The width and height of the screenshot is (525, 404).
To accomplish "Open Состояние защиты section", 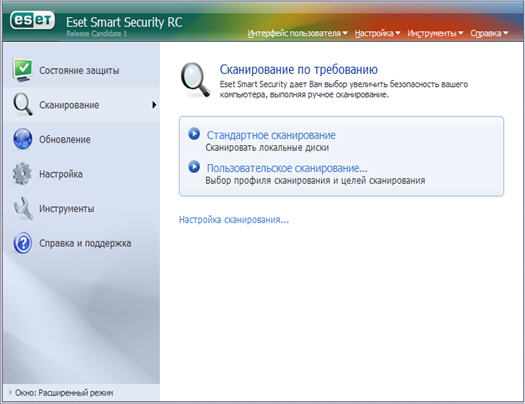I will (x=79, y=71).
